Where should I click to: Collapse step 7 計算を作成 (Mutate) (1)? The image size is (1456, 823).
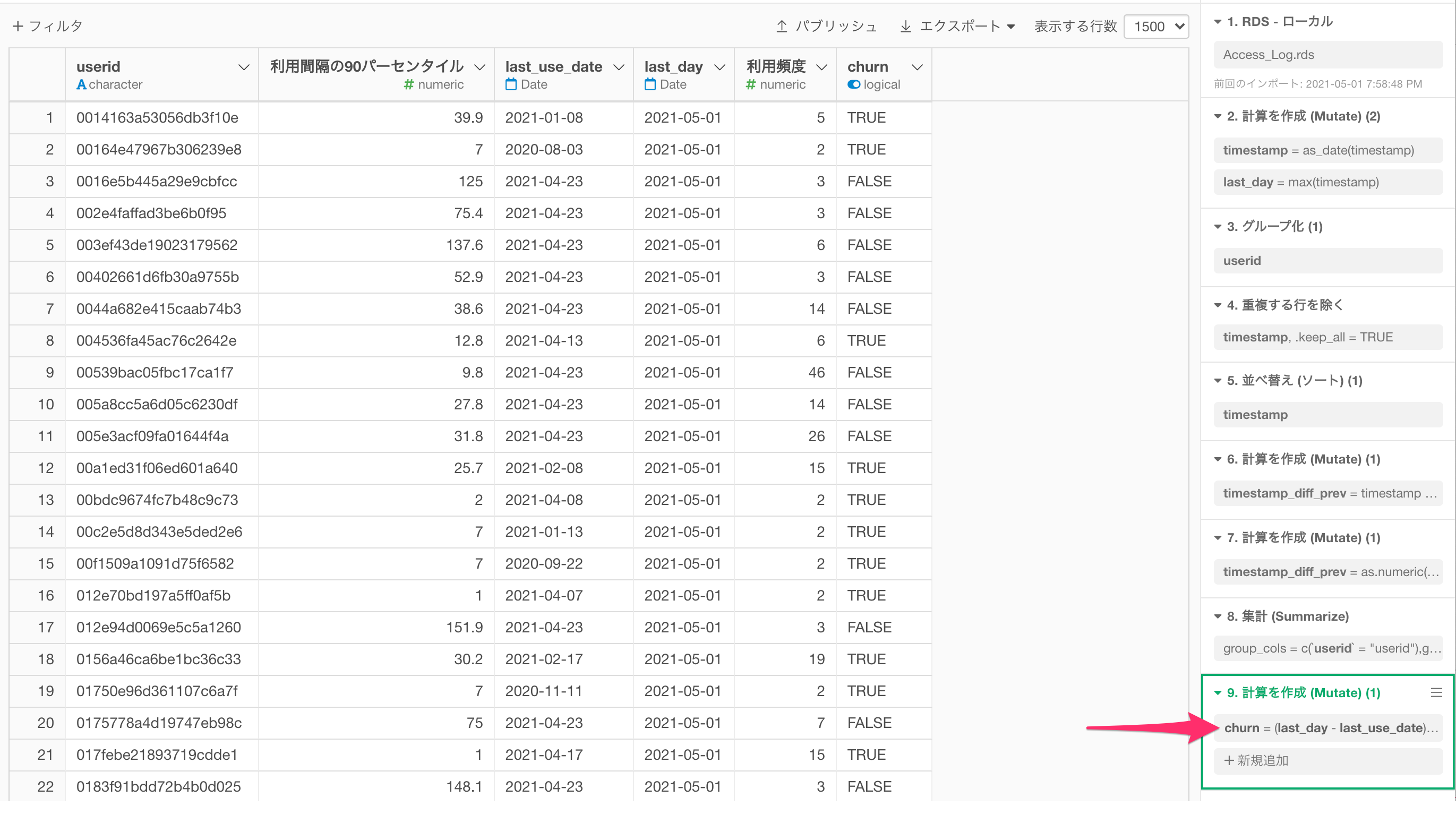pos(1218,537)
